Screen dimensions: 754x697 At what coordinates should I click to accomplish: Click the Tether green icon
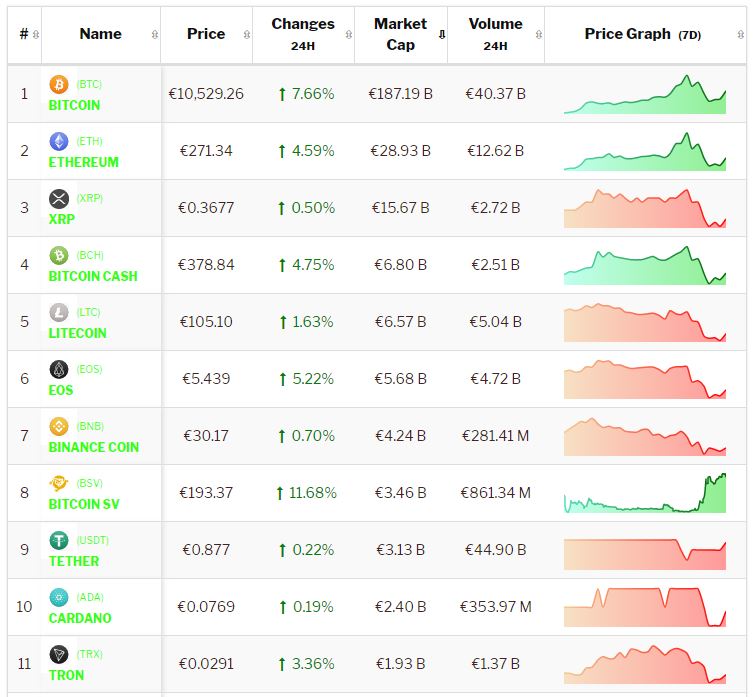click(58, 541)
